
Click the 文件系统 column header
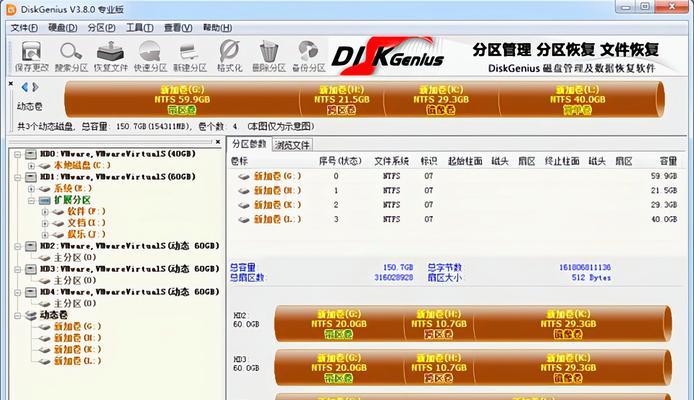coord(391,161)
